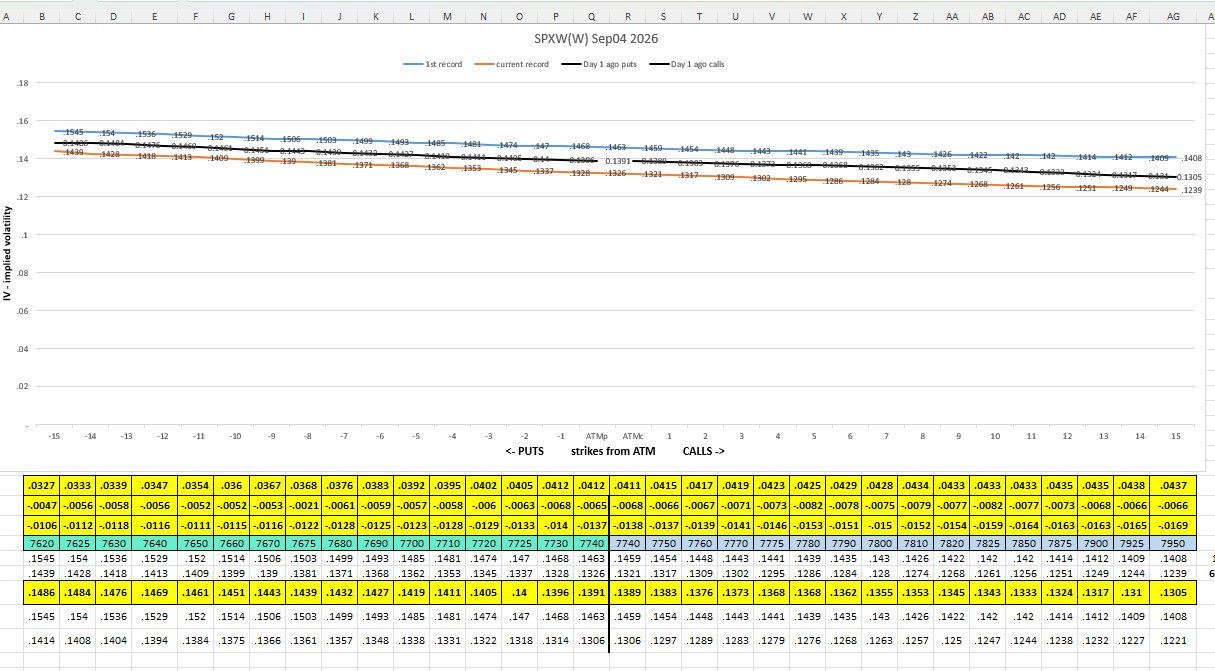The image size is (1215, 671).
Task: Select the yellow cell -.0106
Action: 41,524
